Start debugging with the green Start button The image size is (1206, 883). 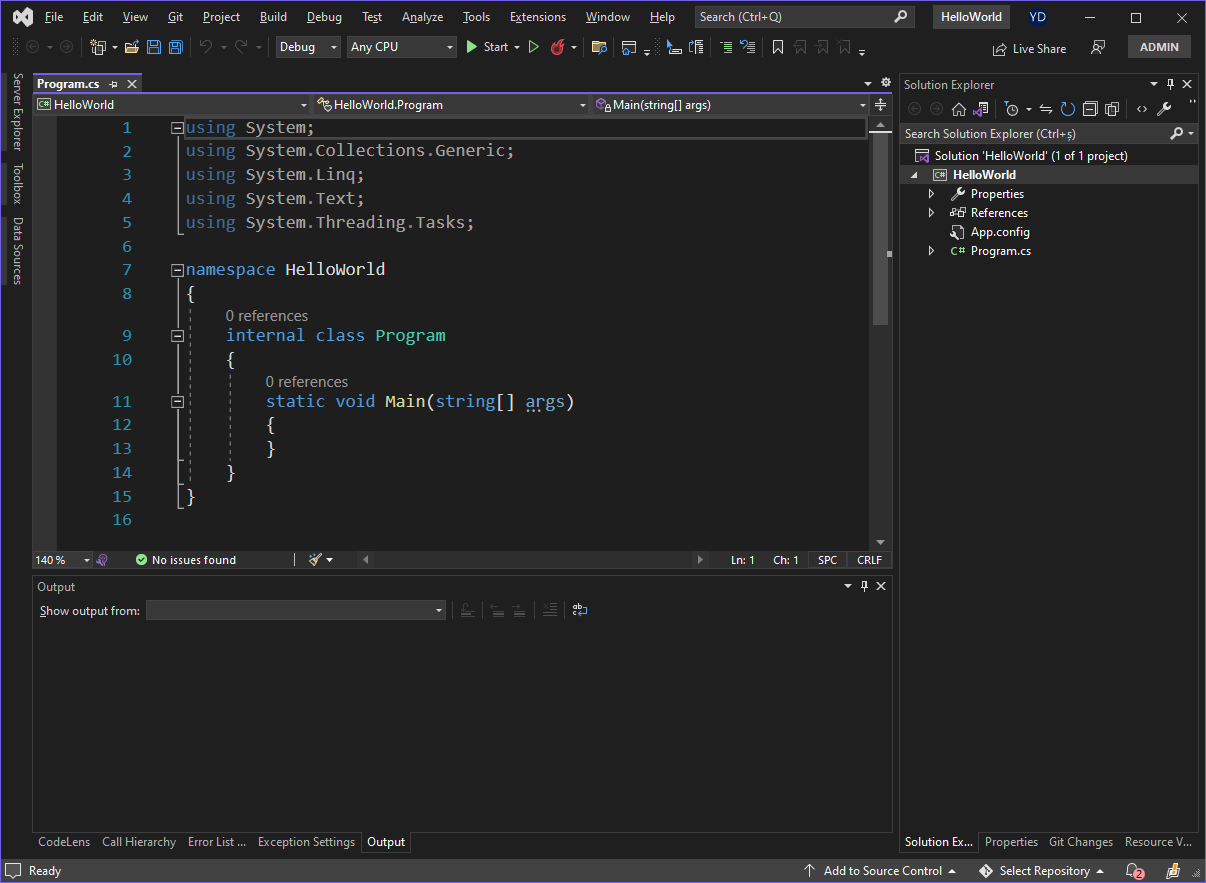point(487,47)
